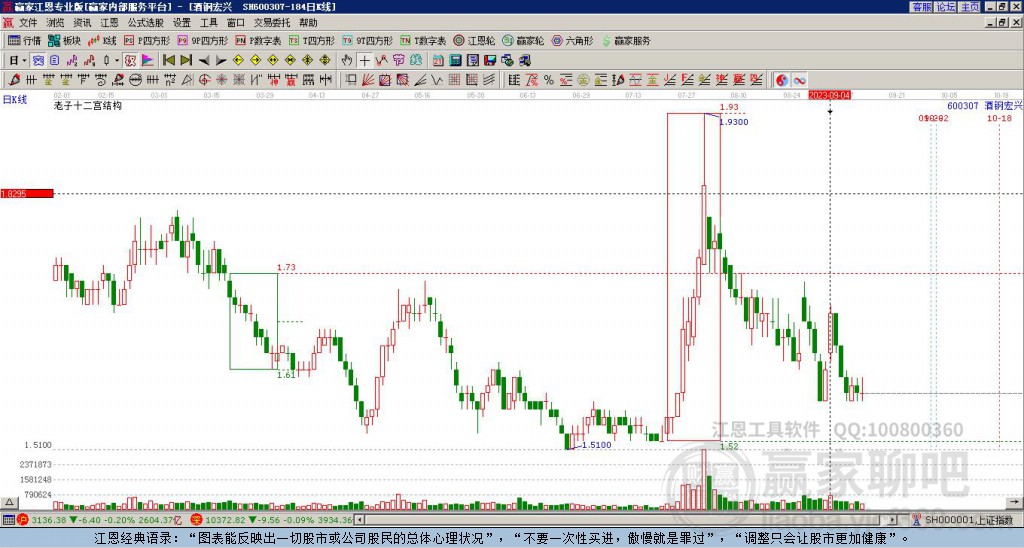Image resolution: width=1024 pixels, height=548 pixels.
Task: Open the calendar date icon
Action: (x=438, y=60)
